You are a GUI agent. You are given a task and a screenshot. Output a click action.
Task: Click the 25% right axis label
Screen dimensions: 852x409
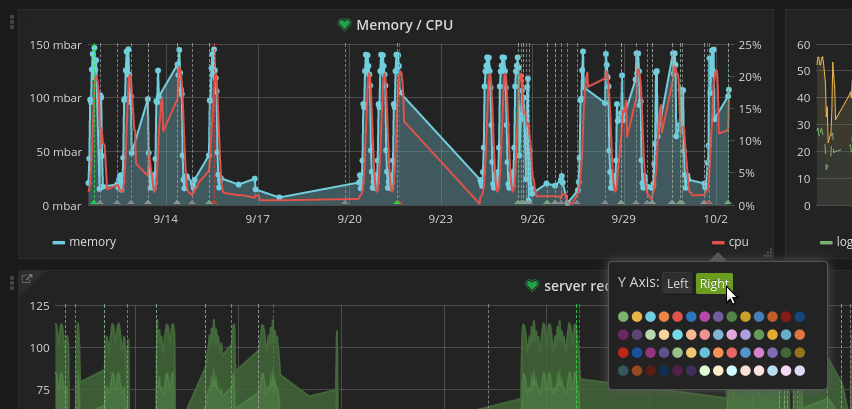[x=750, y=45]
